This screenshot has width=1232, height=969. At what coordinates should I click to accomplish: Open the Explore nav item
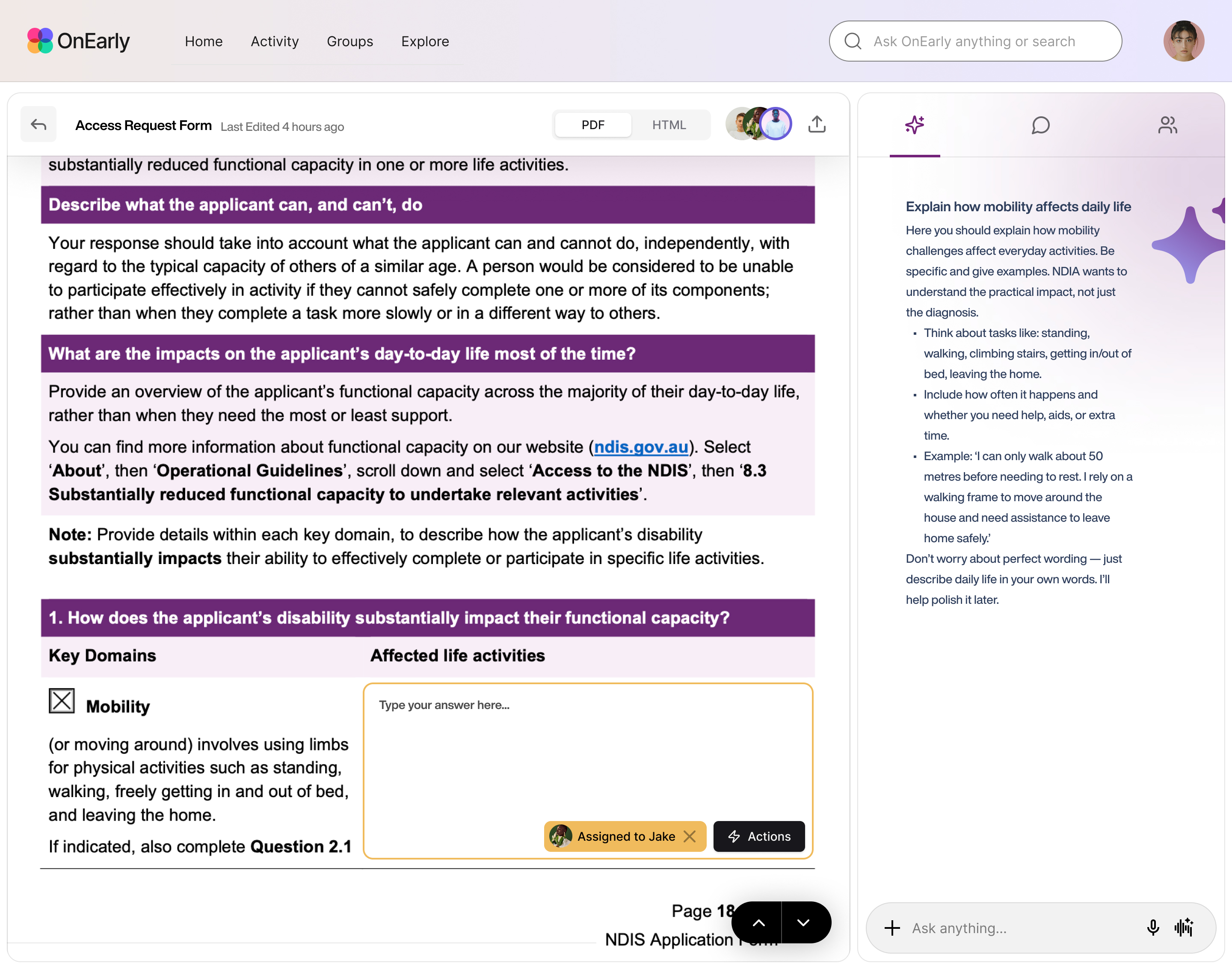pyautogui.click(x=425, y=41)
